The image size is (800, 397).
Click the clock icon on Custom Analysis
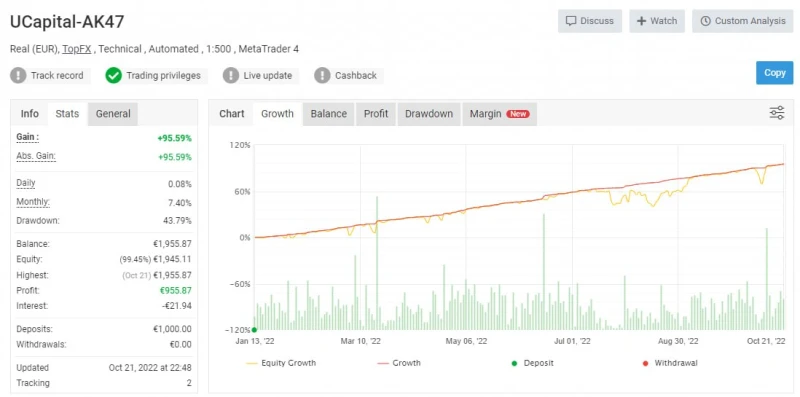tap(706, 21)
